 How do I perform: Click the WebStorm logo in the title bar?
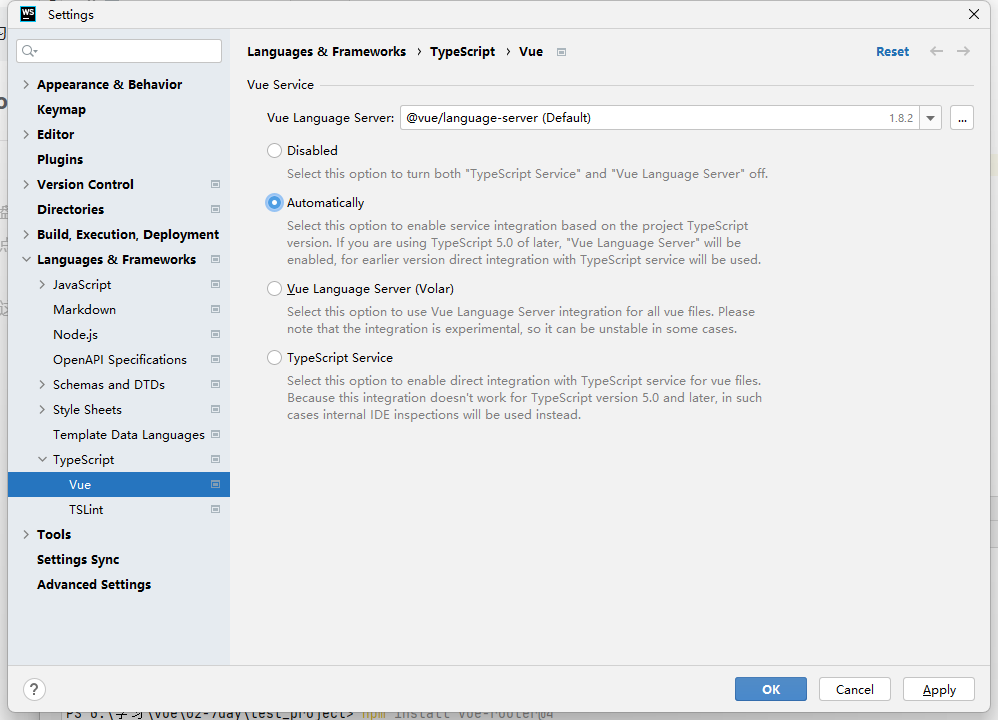click(x=28, y=14)
